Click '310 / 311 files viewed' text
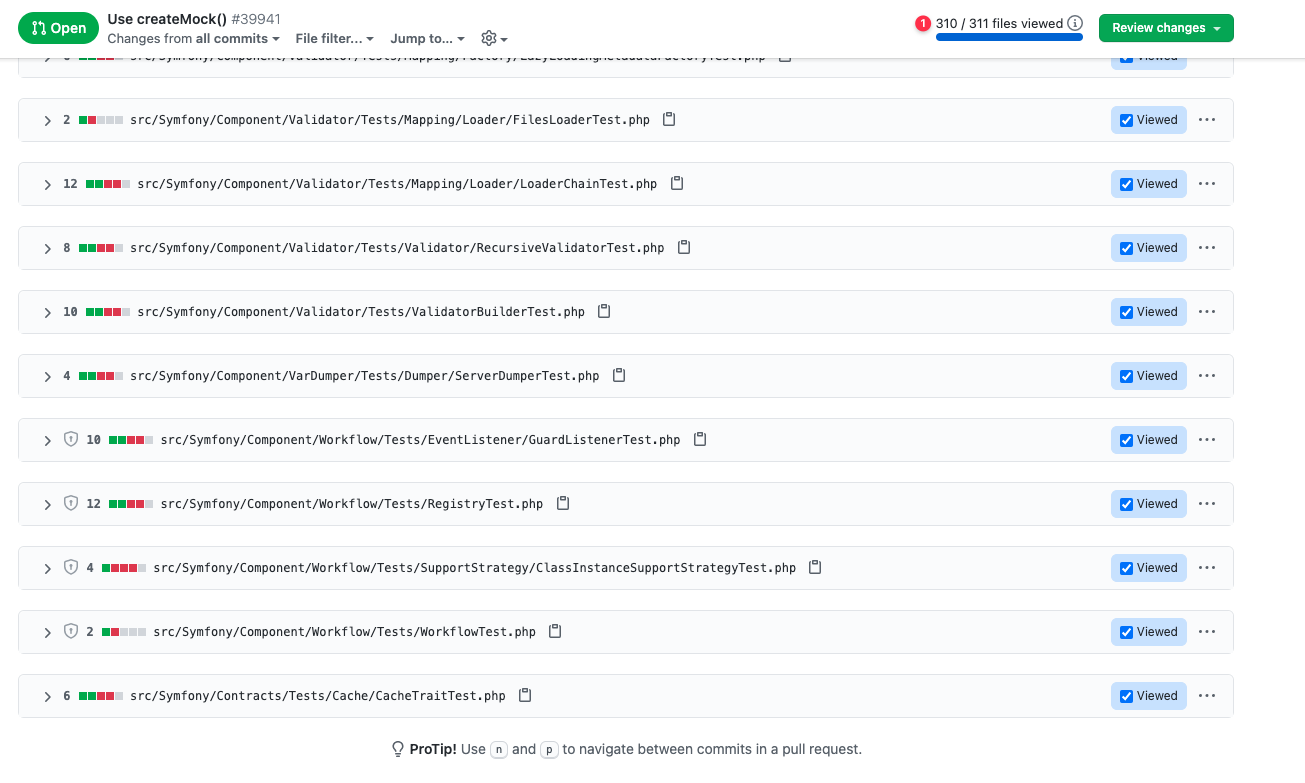Screen dimensions: 1305x783 tap(999, 23)
